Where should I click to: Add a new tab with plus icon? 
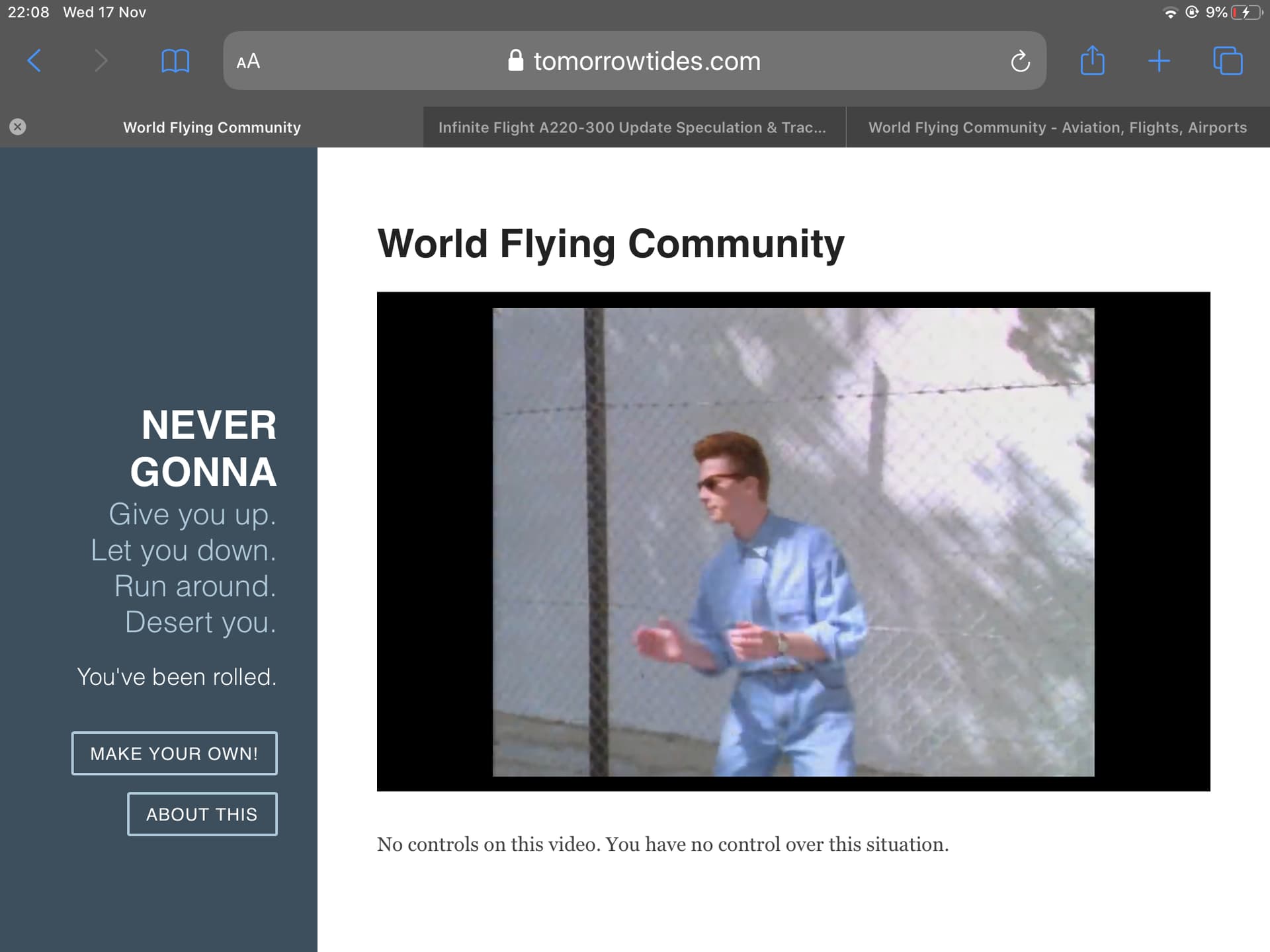click(x=1159, y=61)
